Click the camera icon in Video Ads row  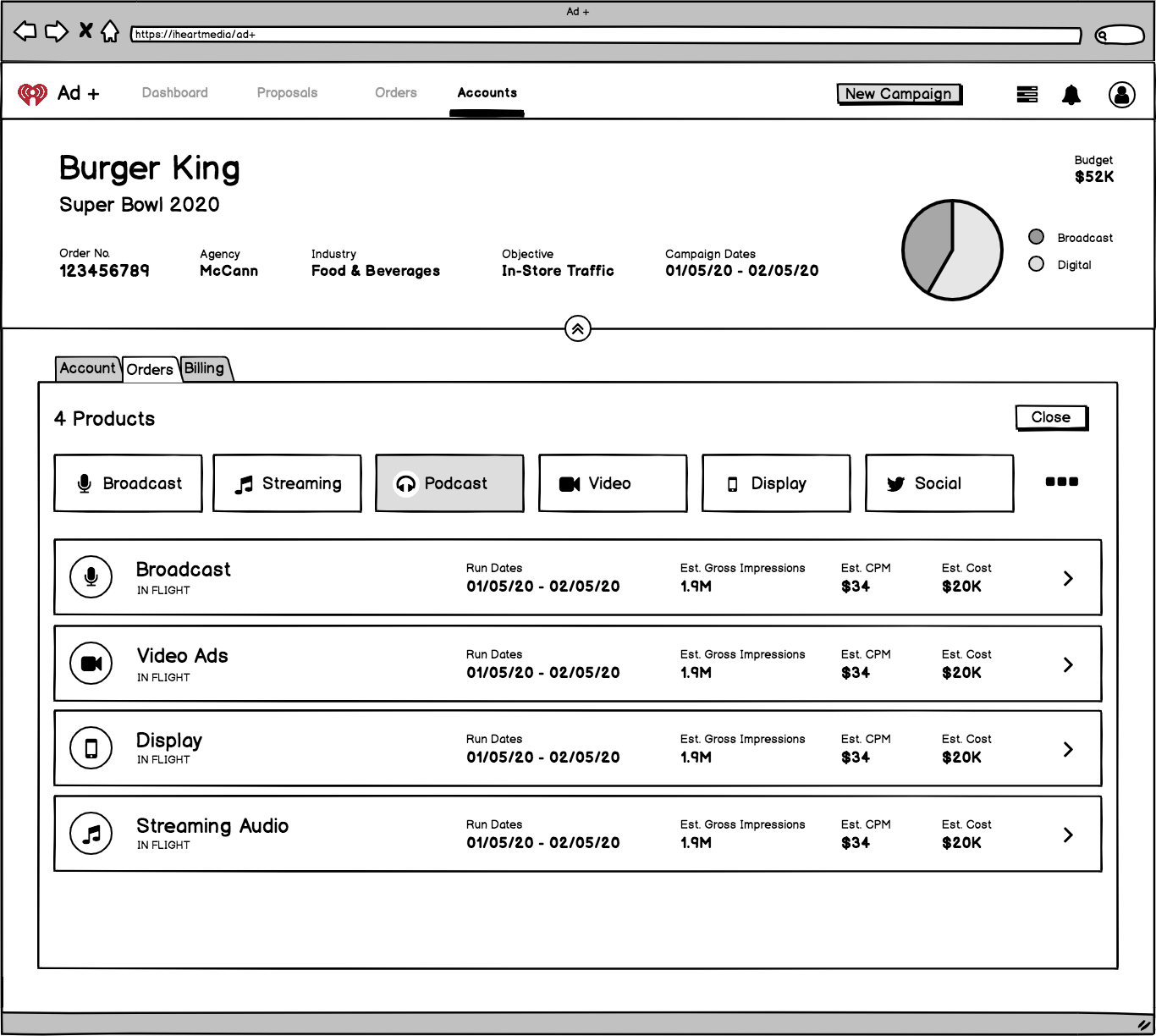click(91, 664)
